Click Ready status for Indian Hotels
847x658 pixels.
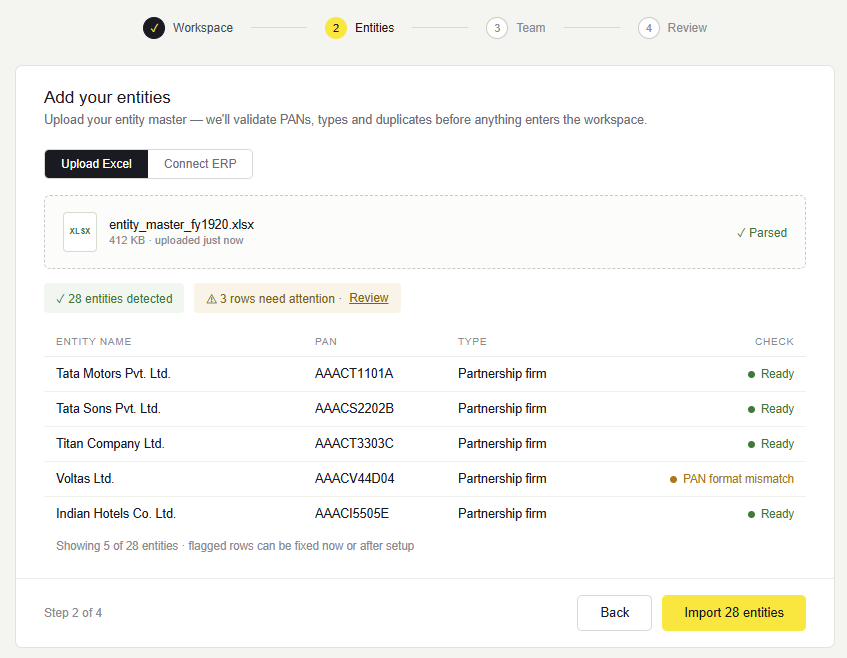click(771, 514)
